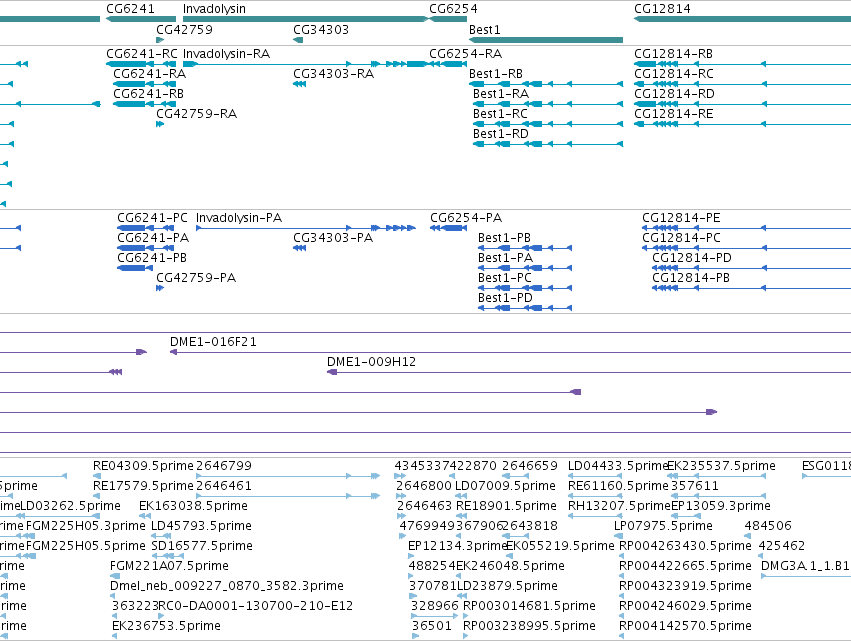The height and width of the screenshot is (641, 851).
Task: Click transcript CG12814-RC
Action: pyautogui.click(x=674, y=74)
